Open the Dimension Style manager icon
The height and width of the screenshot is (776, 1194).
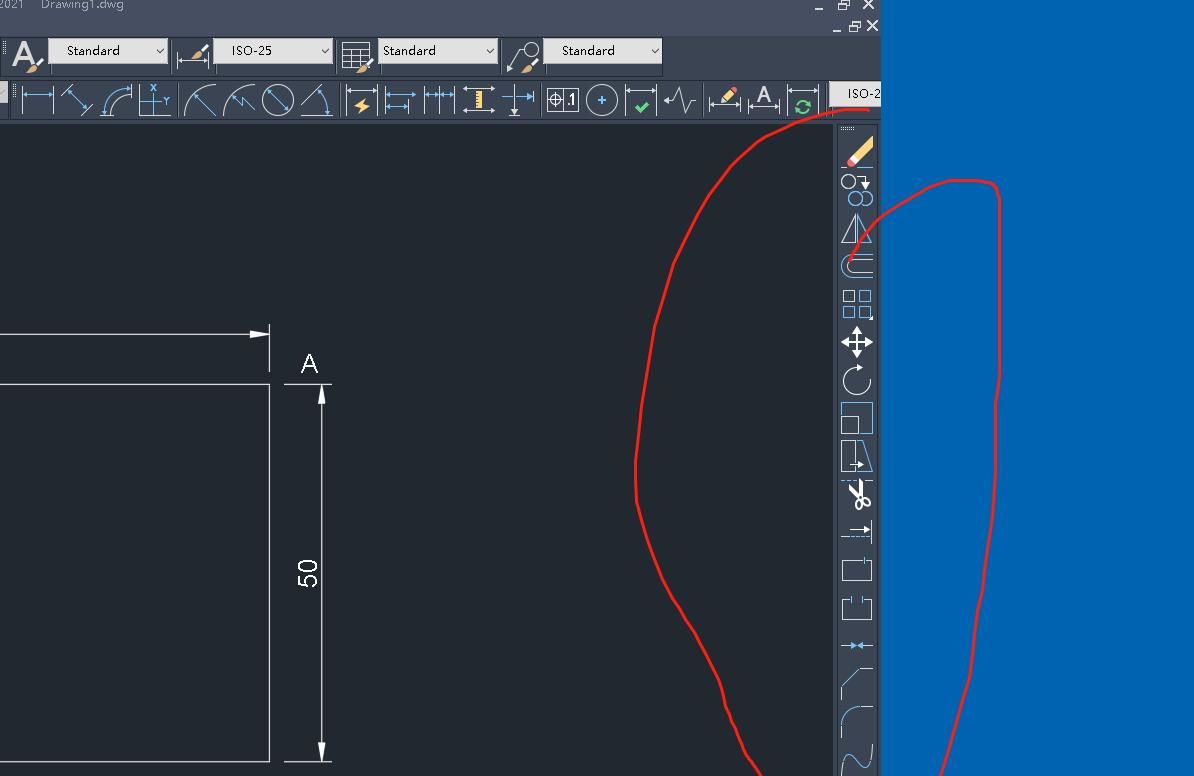tap(193, 56)
